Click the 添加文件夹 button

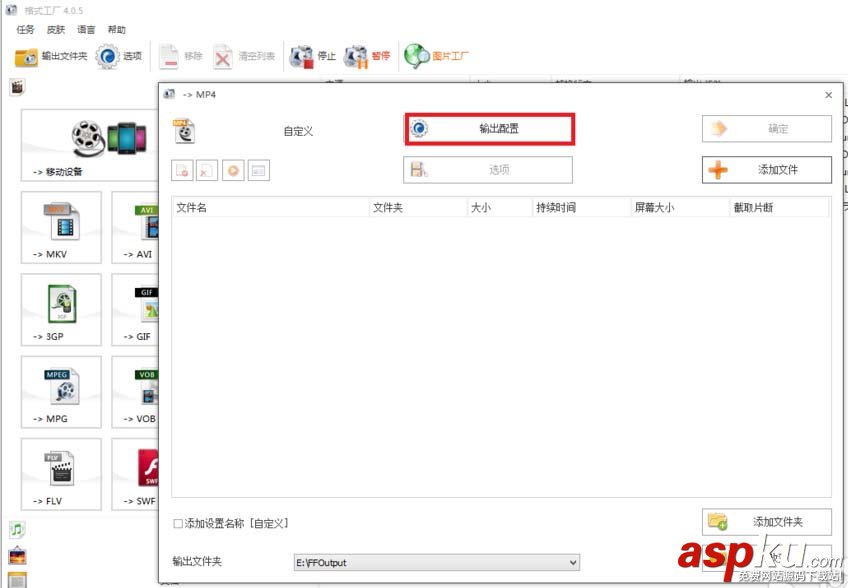coord(767,522)
